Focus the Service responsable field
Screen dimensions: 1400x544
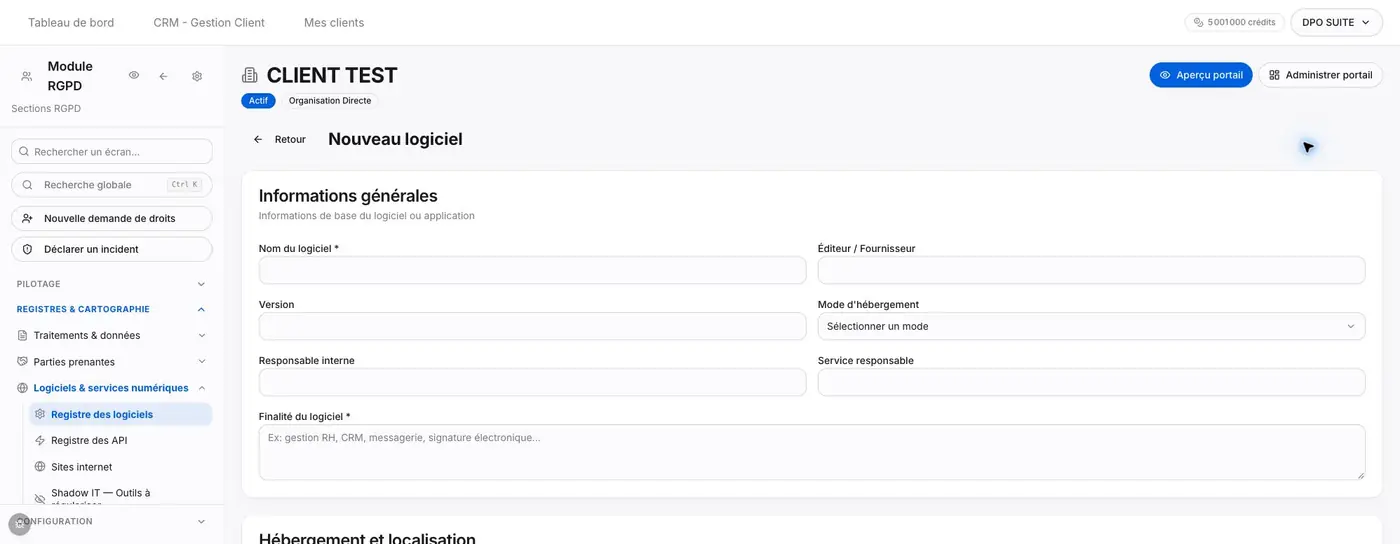point(1091,382)
